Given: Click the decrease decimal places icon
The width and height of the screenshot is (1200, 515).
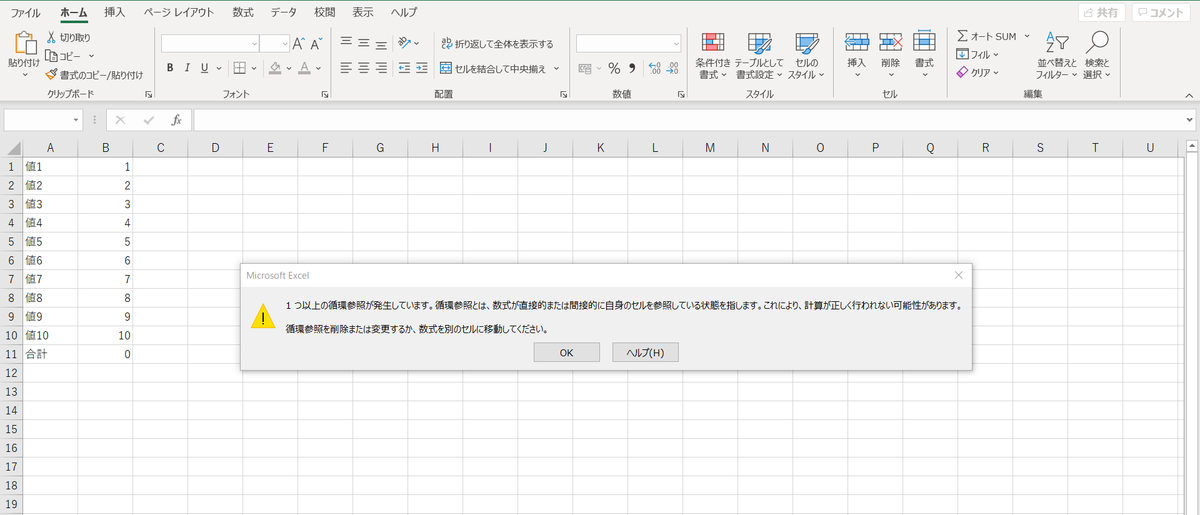Looking at the screenshot, I should point(674,68).
